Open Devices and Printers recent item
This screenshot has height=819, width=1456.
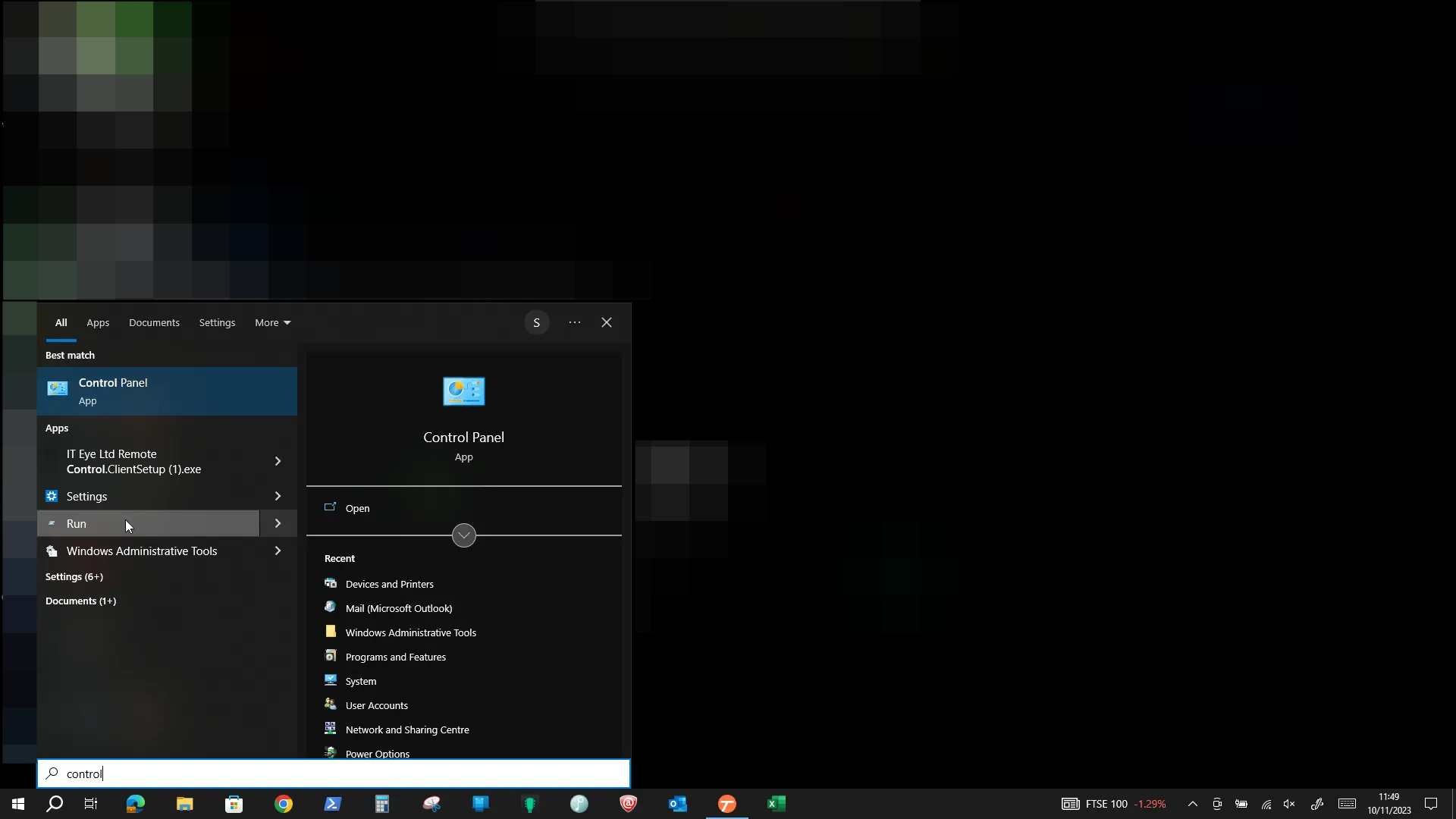pyautogui.click(x=389, y=584)
